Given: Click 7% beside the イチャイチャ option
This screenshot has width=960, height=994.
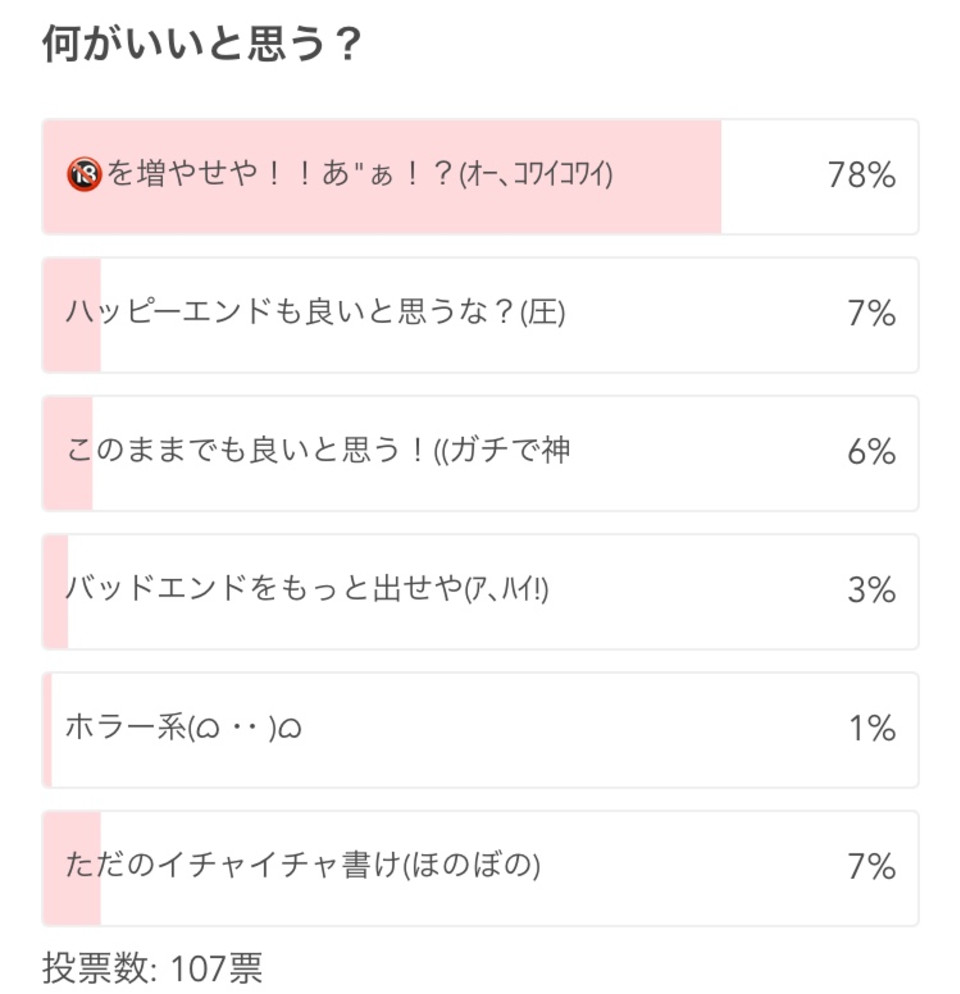Looking at the screenshot, I should 870,867.
